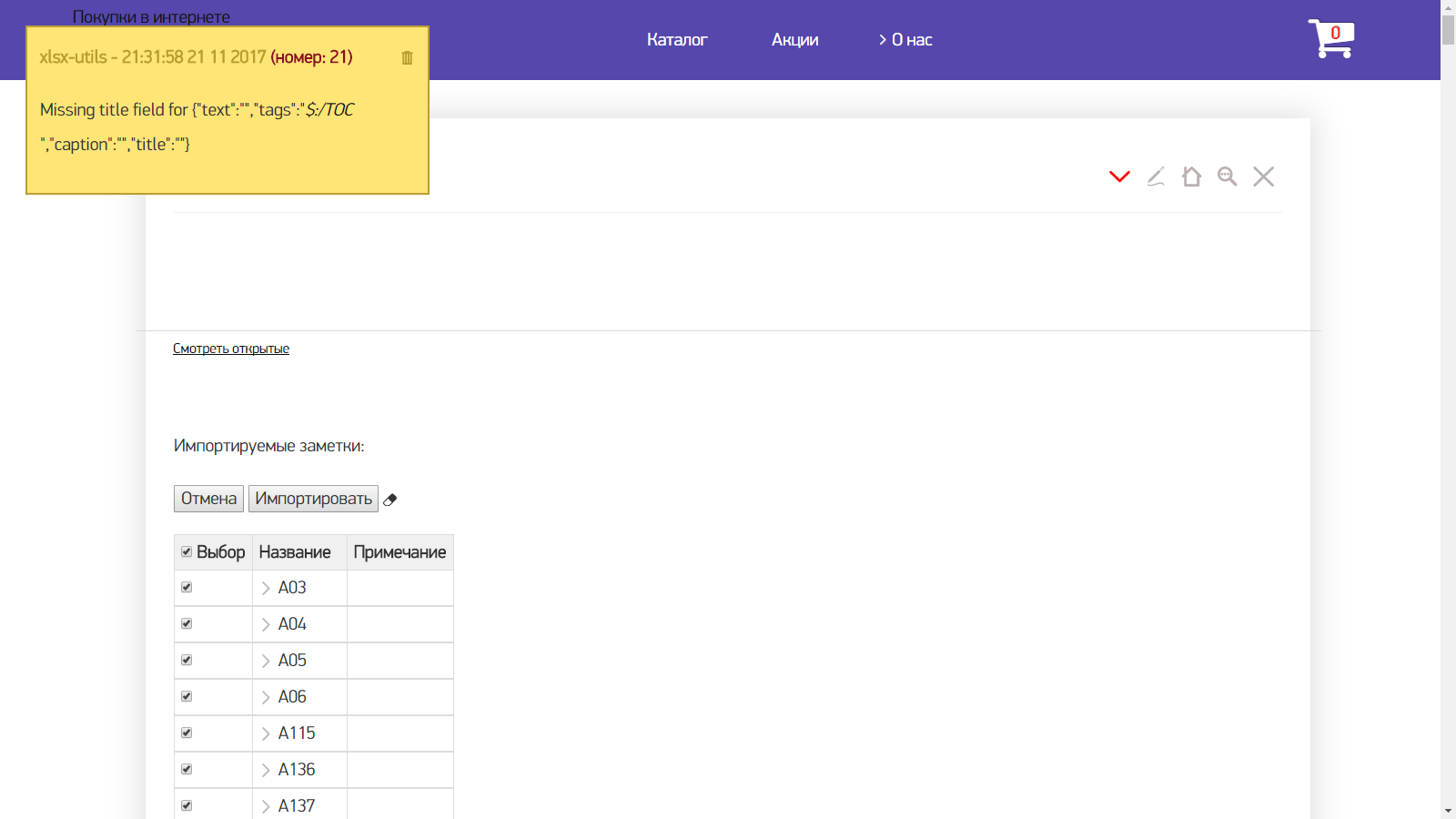Click the Примечание column header
This screenshot has height=819, width=1456.
(x=399, y=552)
